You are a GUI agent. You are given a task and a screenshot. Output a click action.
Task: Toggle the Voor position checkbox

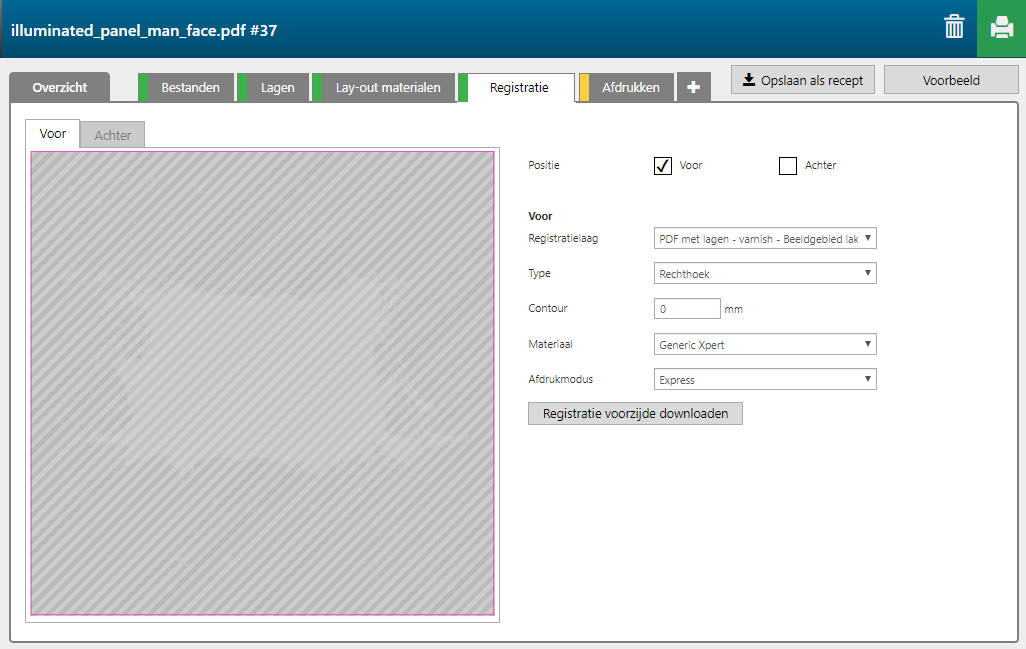663,166
